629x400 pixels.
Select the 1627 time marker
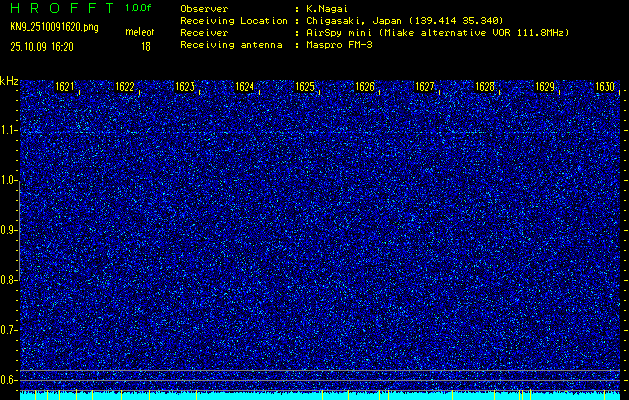pyautogui.click(x=425, y=87)
